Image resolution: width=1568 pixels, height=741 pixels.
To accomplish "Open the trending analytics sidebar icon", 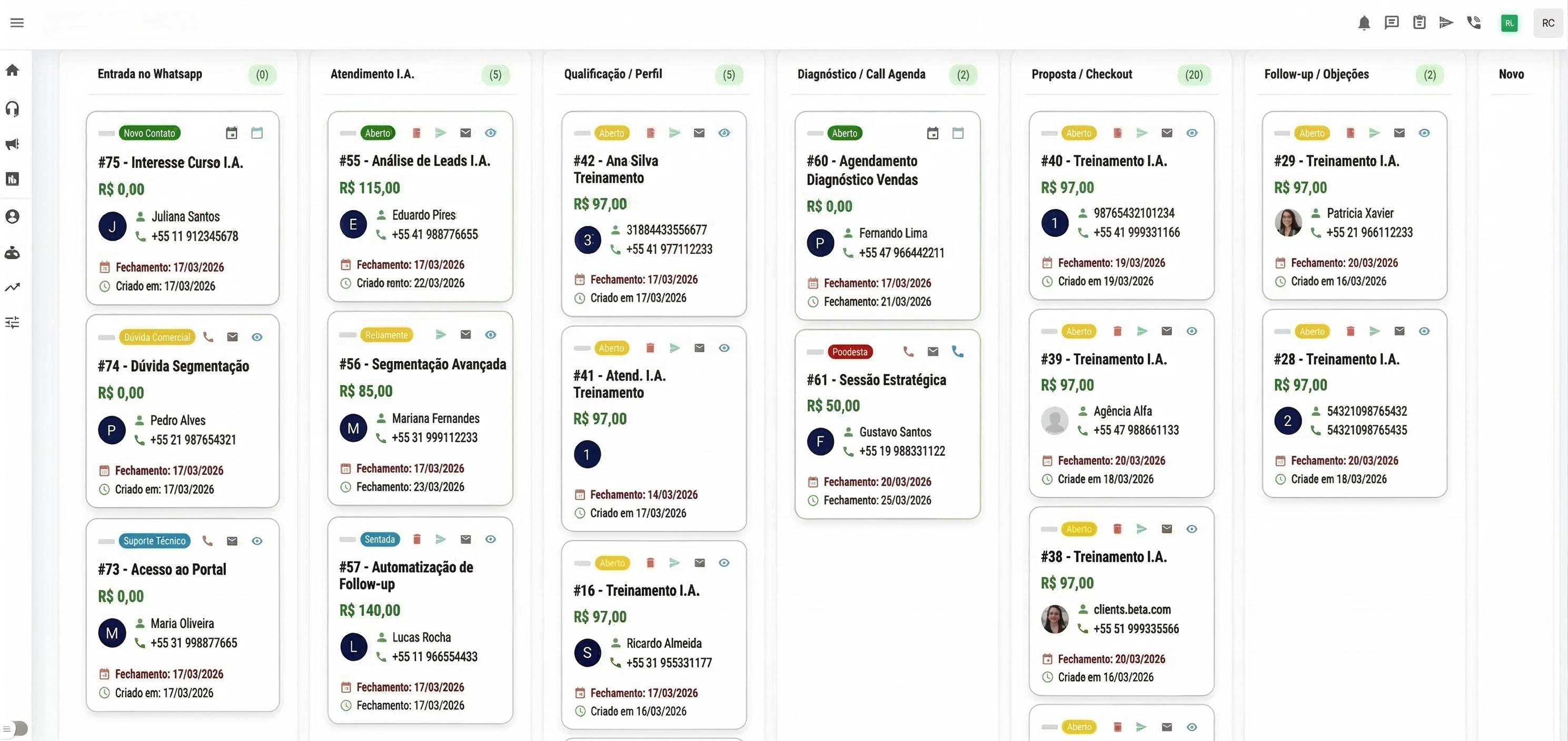I will coord(12,287).
